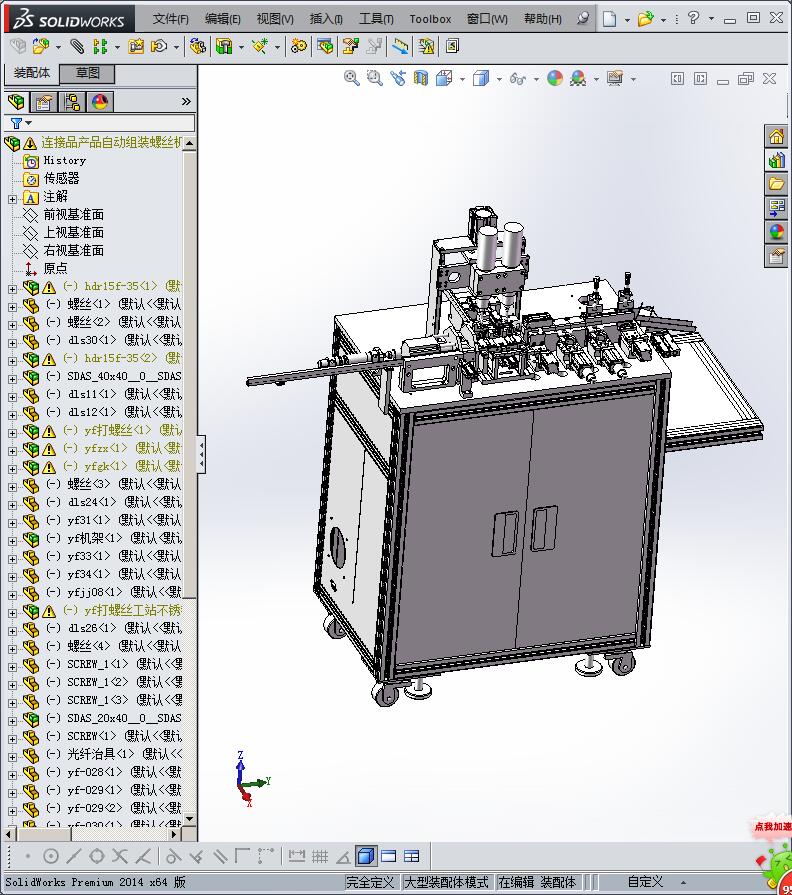
Task: Click the Smart Fasteners icon
Action: pyautogui.click(x=136, y=46)
